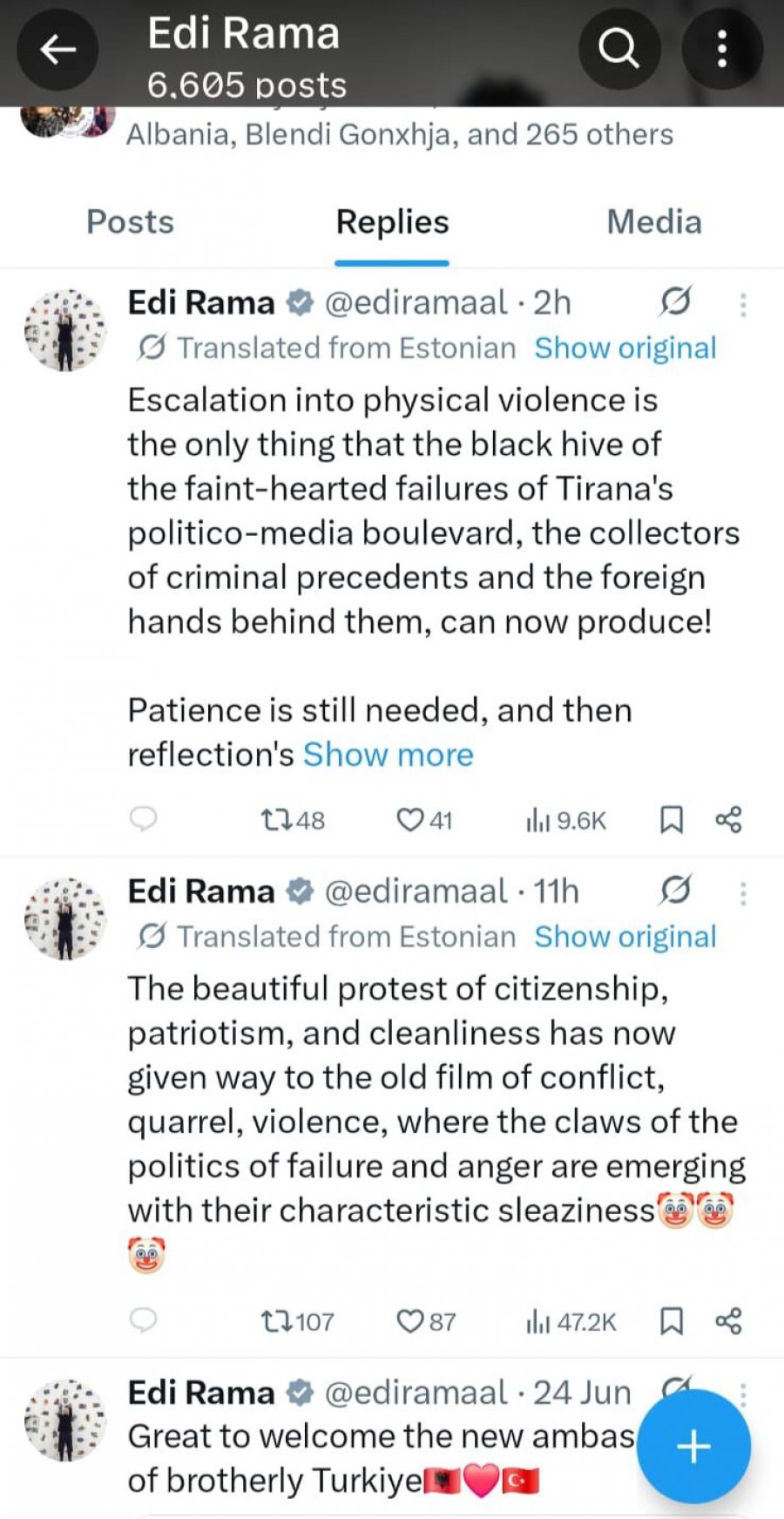
Task: Tap the blue compose plus button
Action: [x=693, y=1447]
